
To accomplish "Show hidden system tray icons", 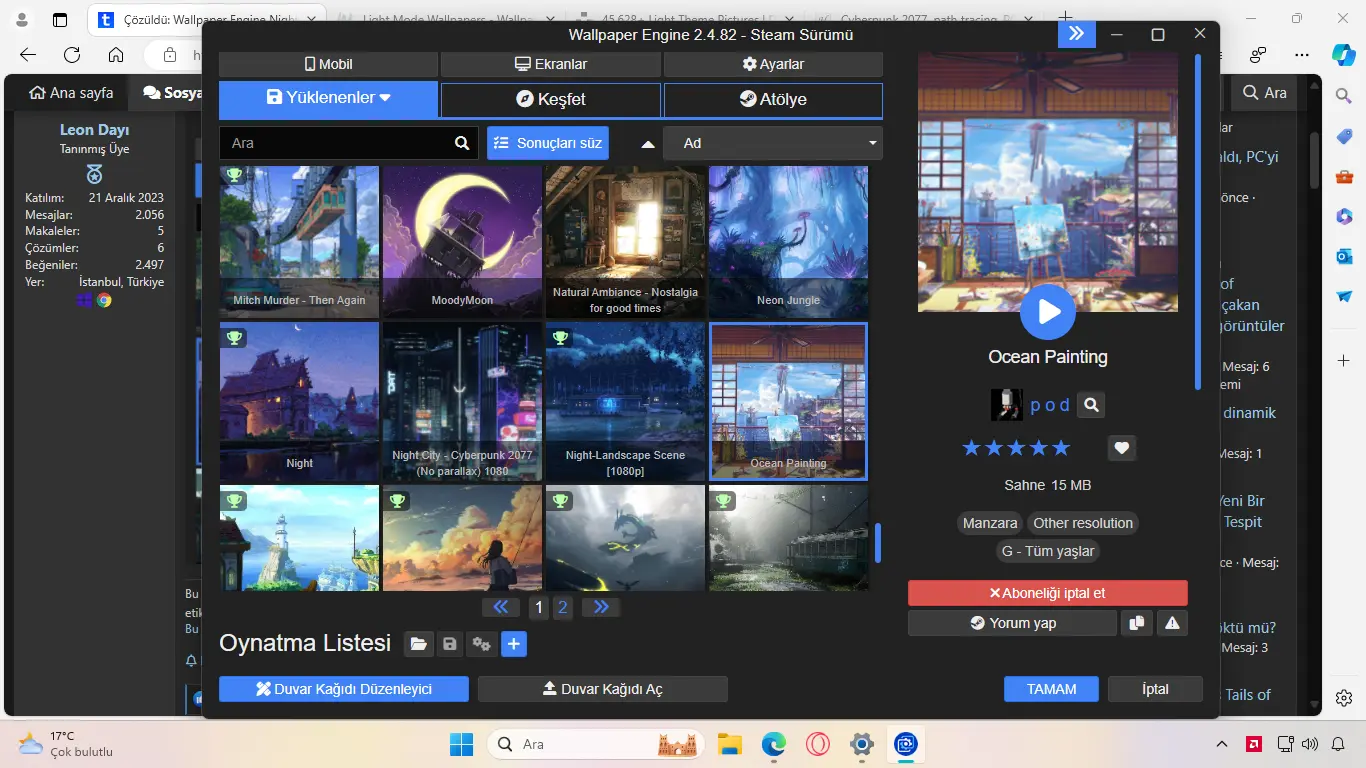I will tap(1222, 744).
